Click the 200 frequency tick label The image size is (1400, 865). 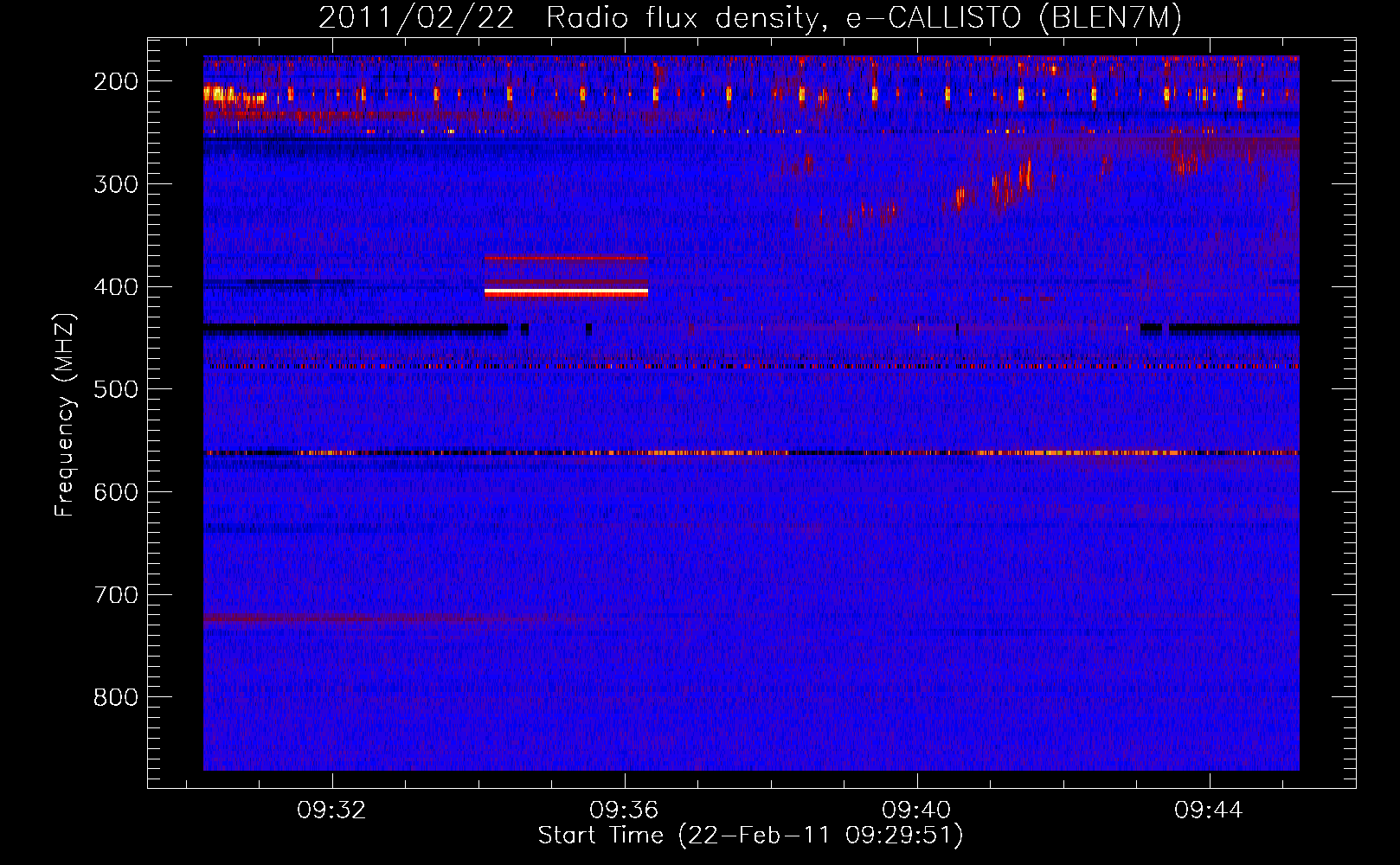click(116, 81)
